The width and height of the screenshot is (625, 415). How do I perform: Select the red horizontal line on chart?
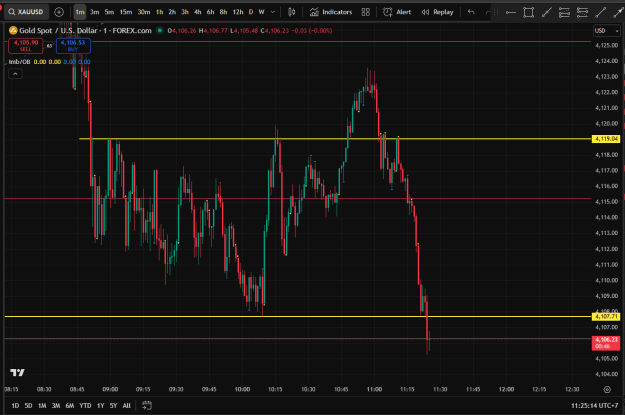coord(298,198)
